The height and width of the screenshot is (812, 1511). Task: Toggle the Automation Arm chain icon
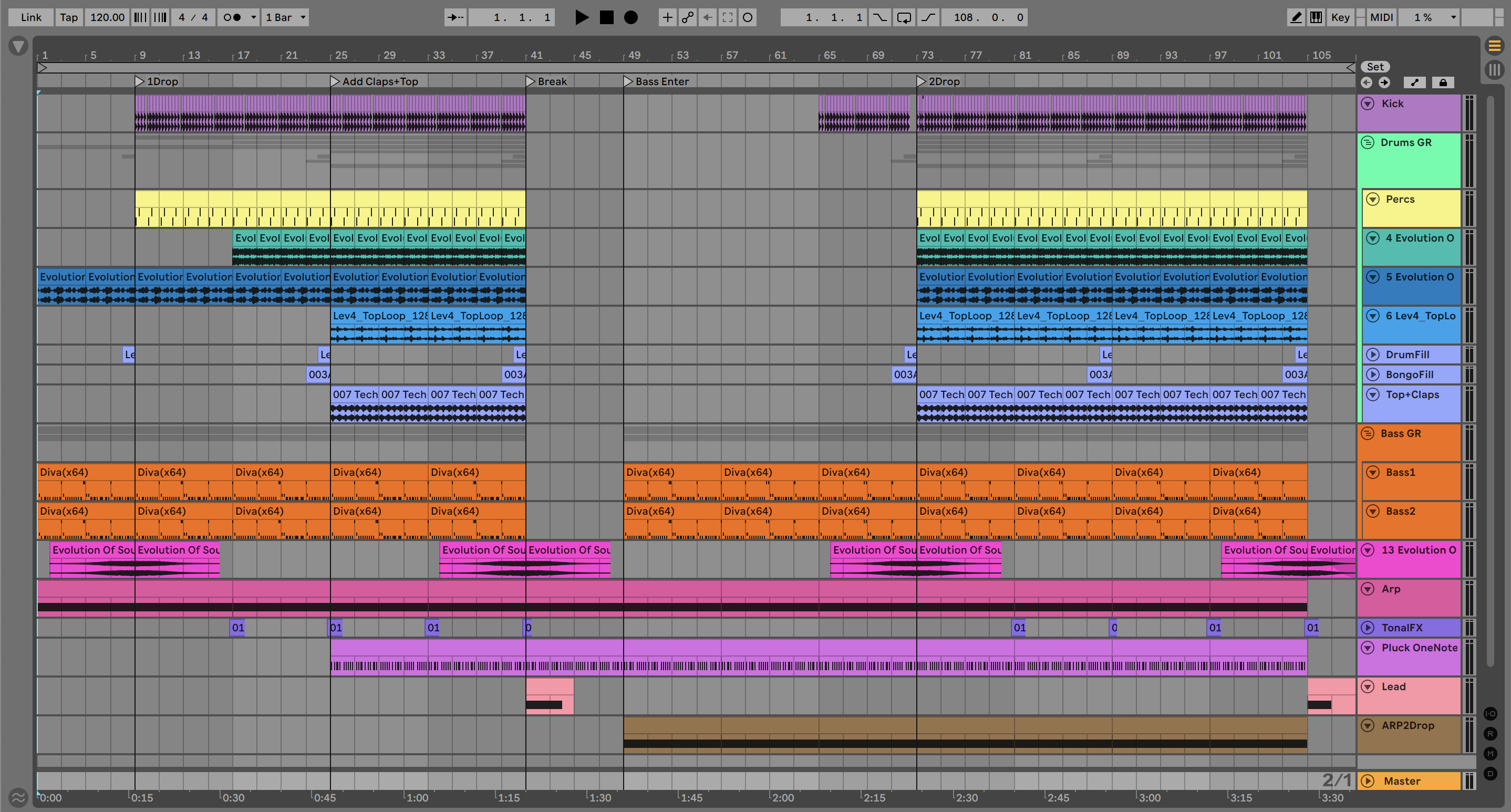point(687,17)
